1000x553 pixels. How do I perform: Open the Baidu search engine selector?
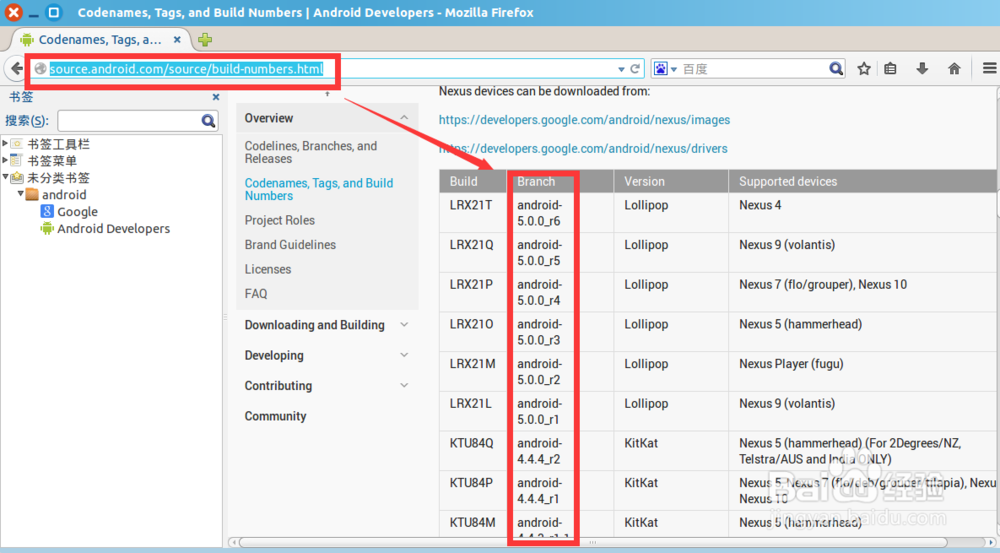665,68
